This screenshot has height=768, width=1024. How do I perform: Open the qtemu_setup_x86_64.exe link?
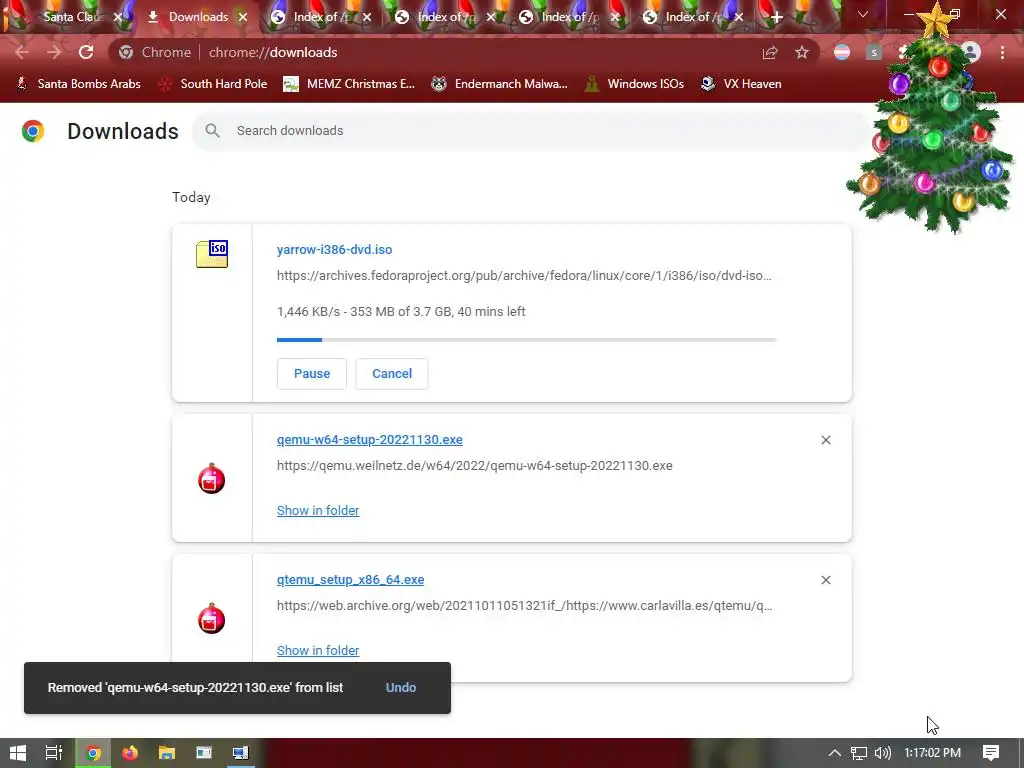tap(350, 579)
